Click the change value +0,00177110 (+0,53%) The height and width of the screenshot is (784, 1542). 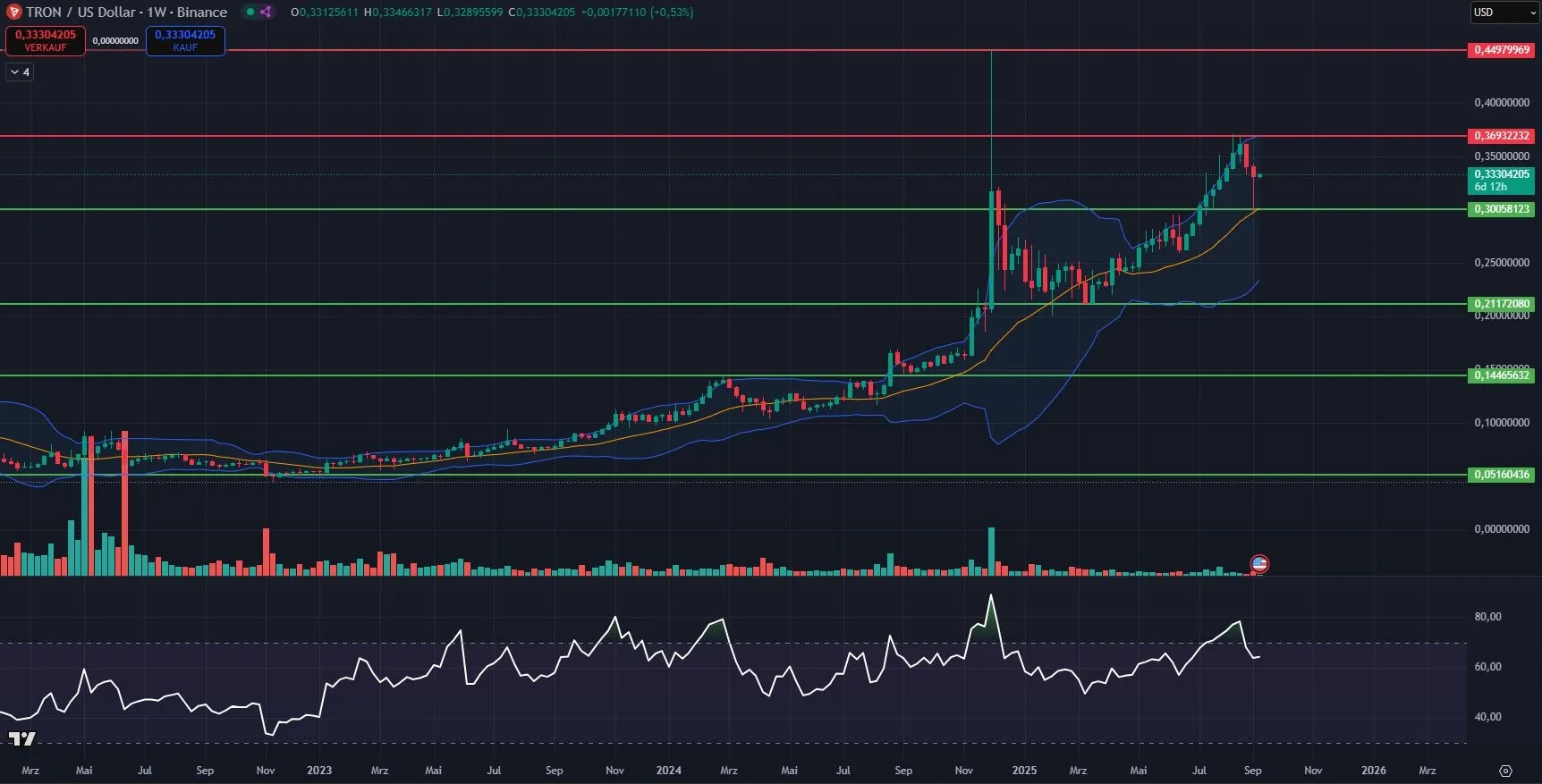coord(637,13)
